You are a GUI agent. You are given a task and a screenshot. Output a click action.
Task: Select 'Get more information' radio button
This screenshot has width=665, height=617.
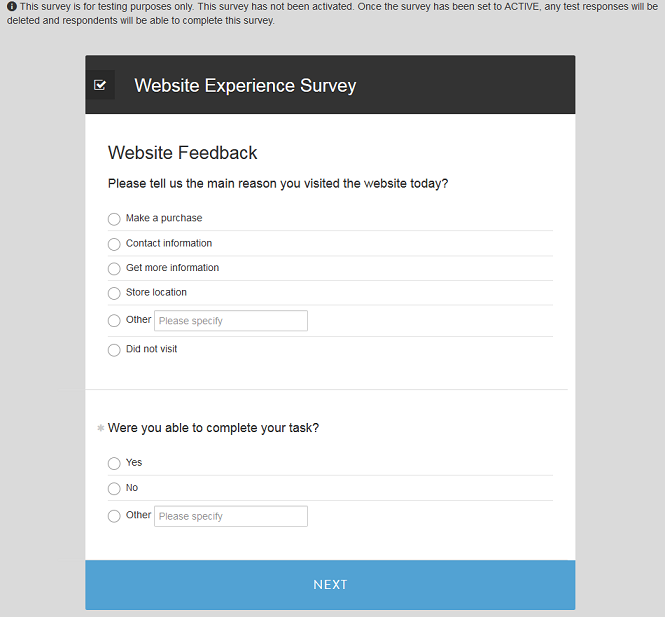tap(114, 269)
